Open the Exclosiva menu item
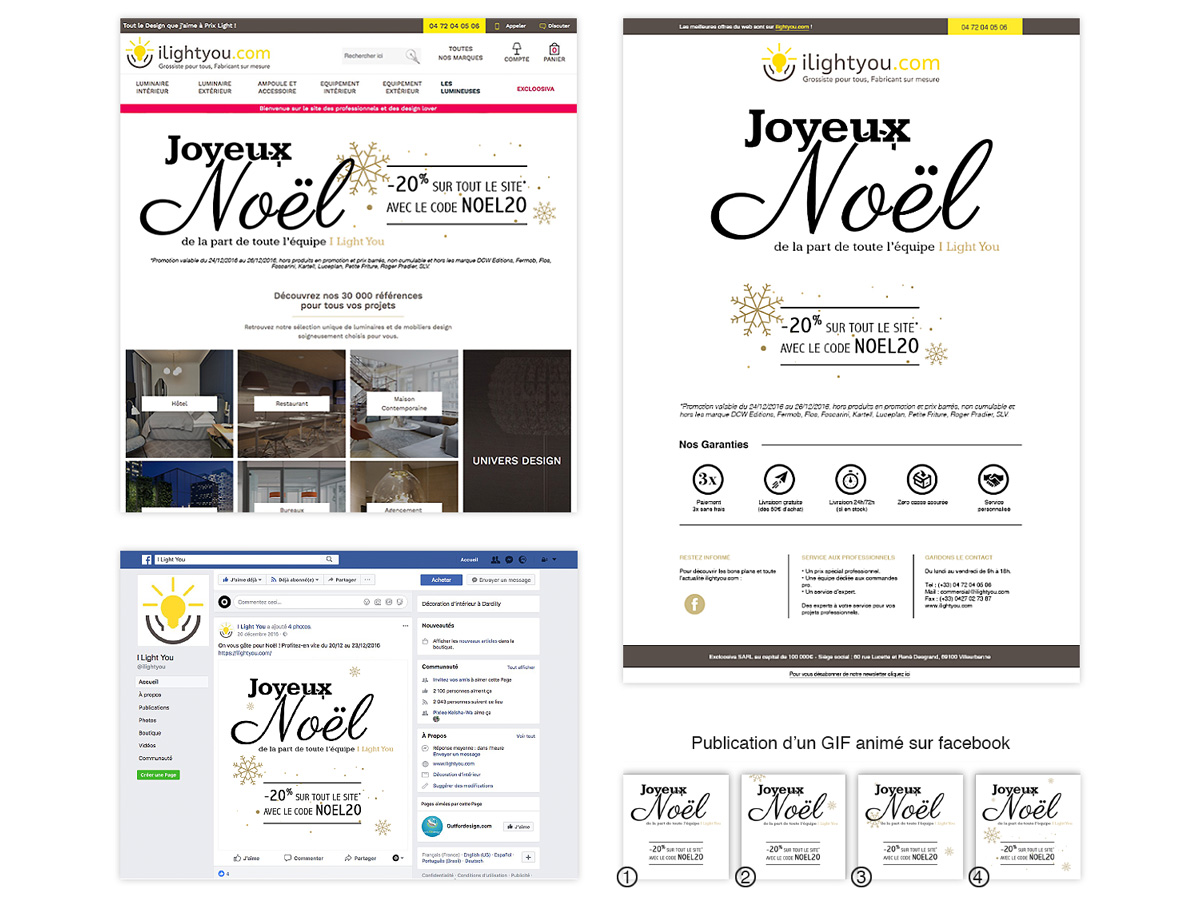The height and width of the screenshot is (900, 1200). [x=536, y=88]
